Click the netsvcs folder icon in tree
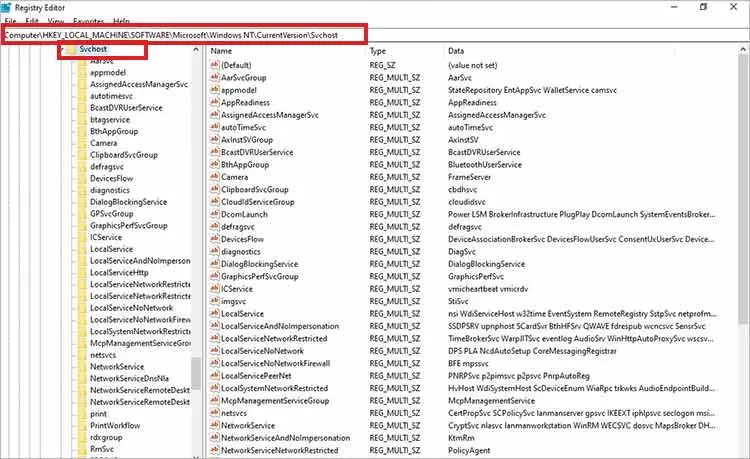The width and height of the screenshot is (750, 459). (82, 355)
